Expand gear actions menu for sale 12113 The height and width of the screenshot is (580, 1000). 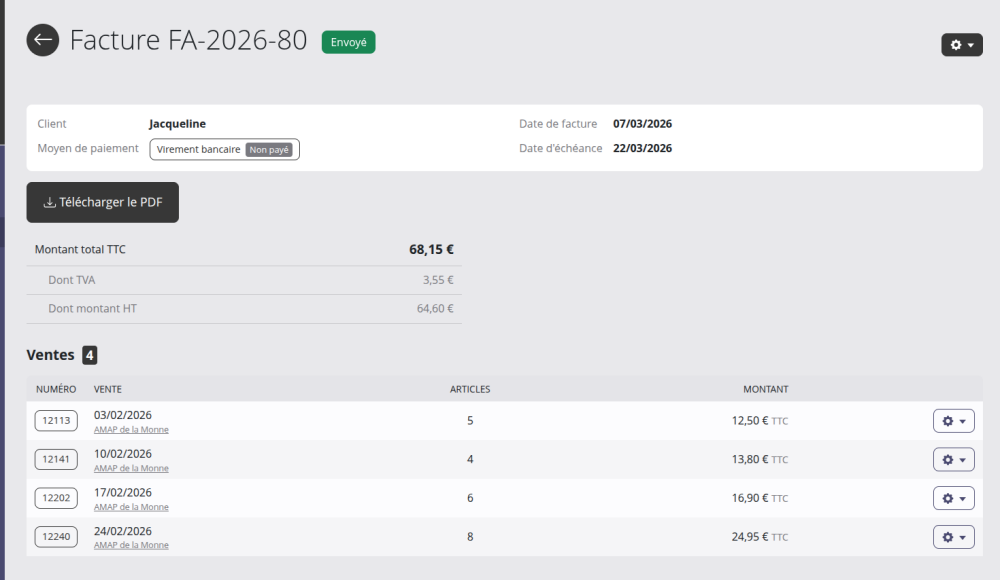coord(953,421)
